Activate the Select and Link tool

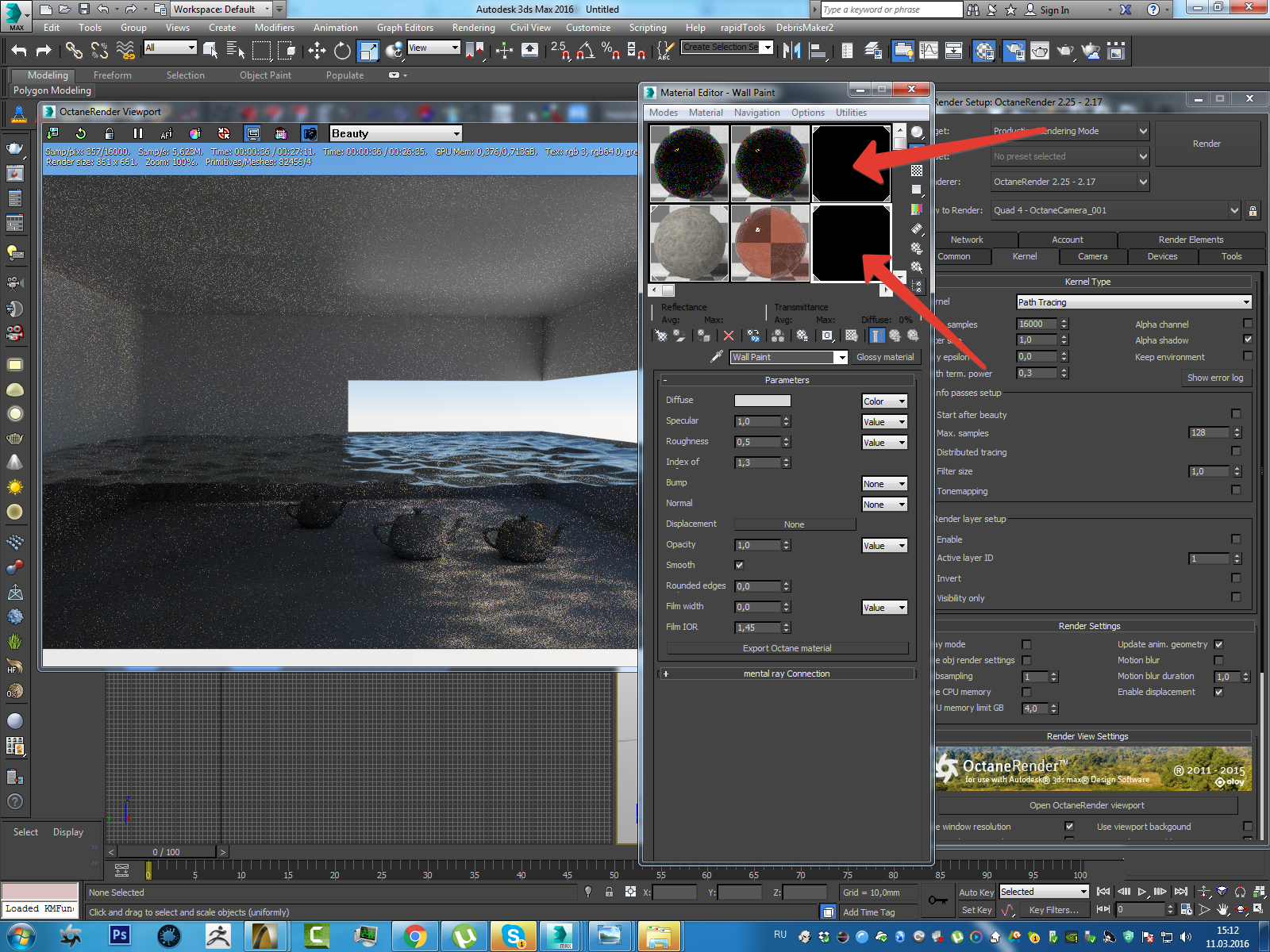coord(74,51)
